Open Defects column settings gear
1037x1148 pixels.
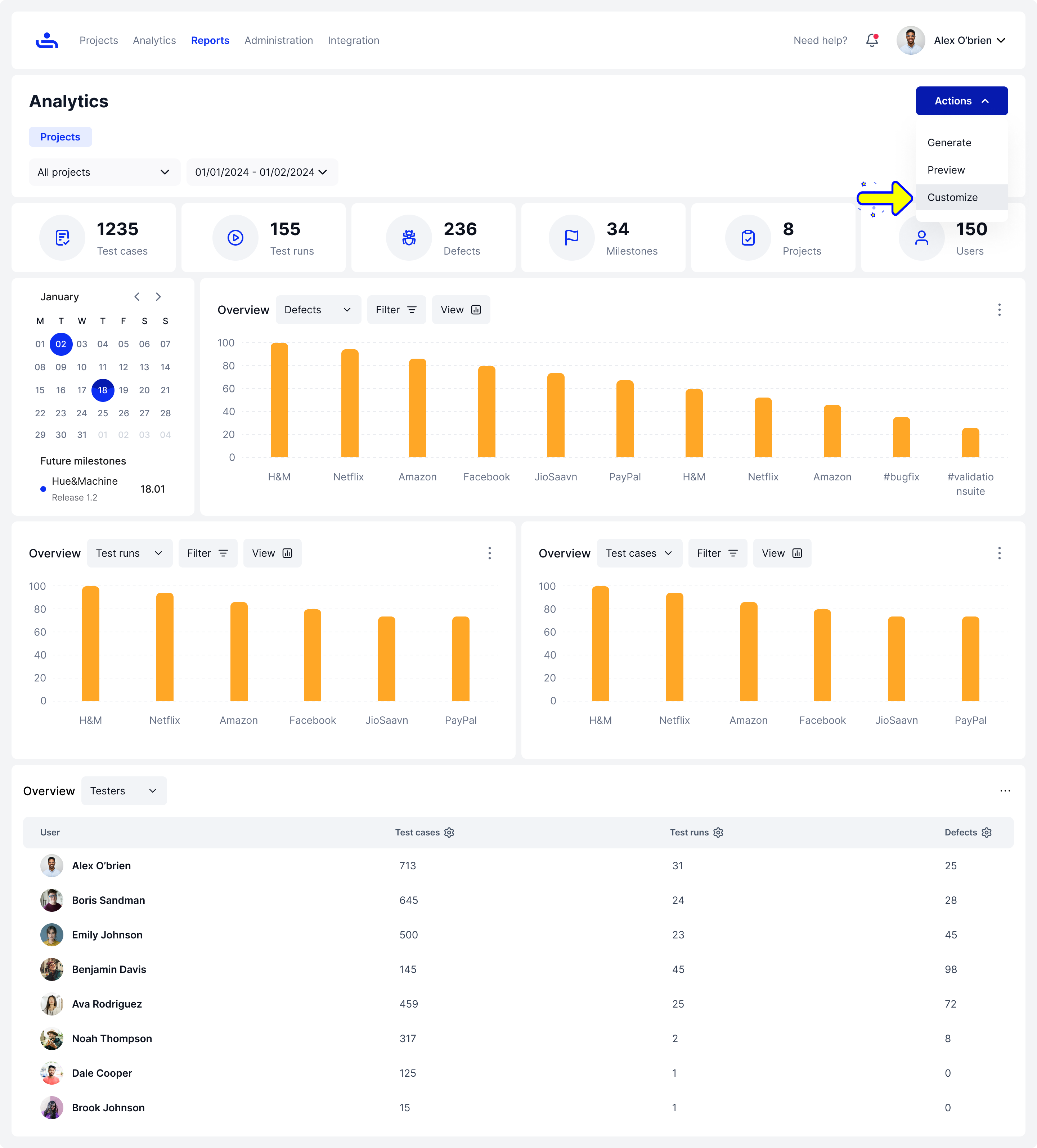(x=986, y=833)
